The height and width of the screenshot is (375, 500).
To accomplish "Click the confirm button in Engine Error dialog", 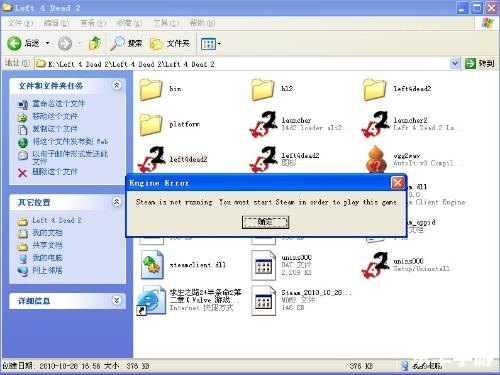I will [x=265, y=222].
